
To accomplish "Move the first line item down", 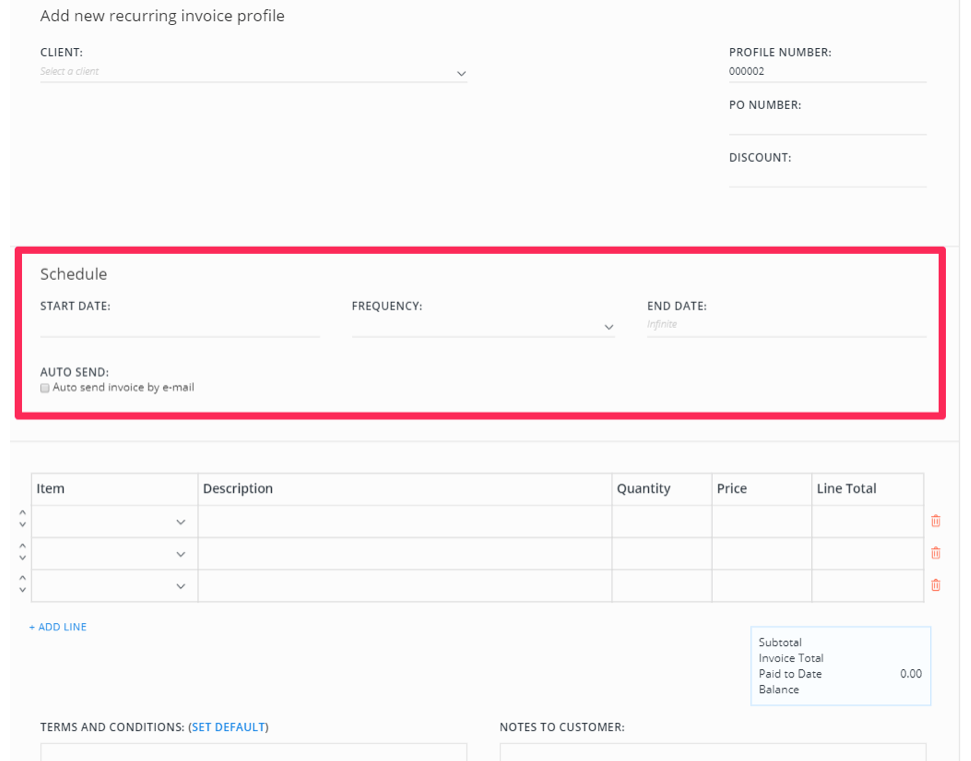I will (22, 525).
